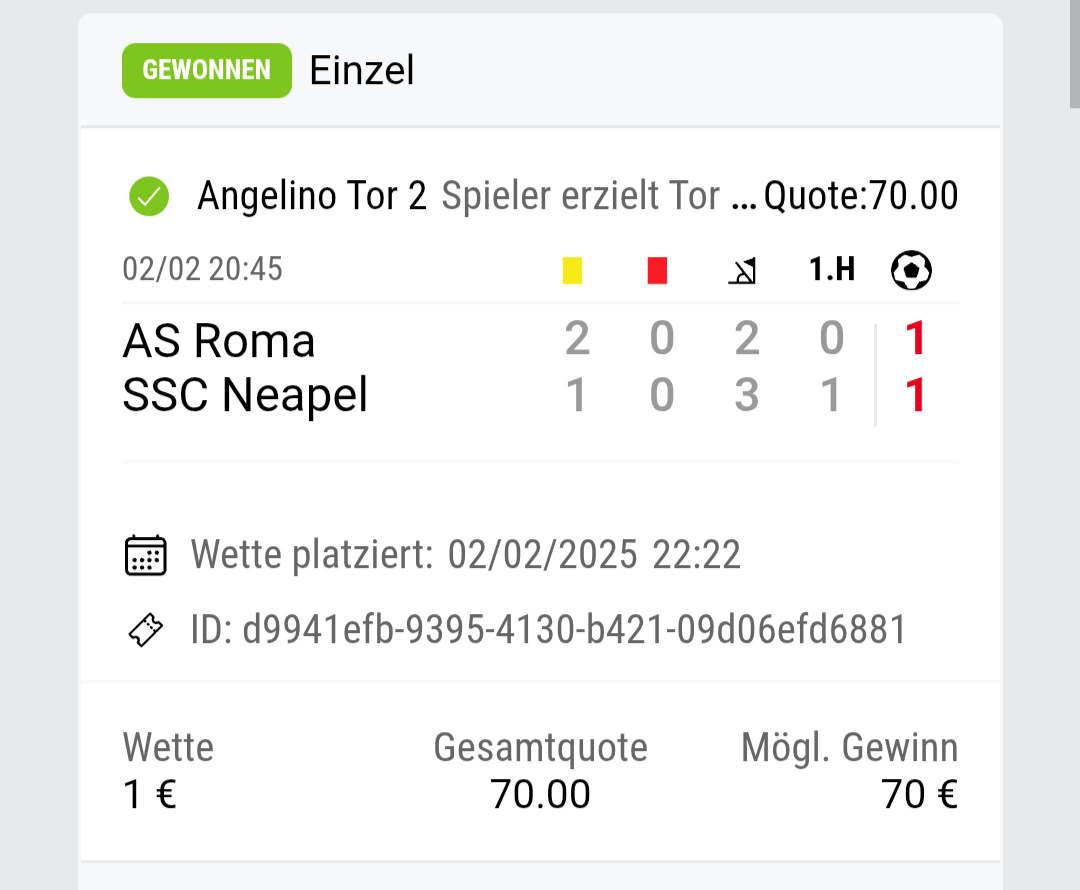The image size is (1080, 890).
Task: Click the 1.H first half column header
Action: point(831,270)
